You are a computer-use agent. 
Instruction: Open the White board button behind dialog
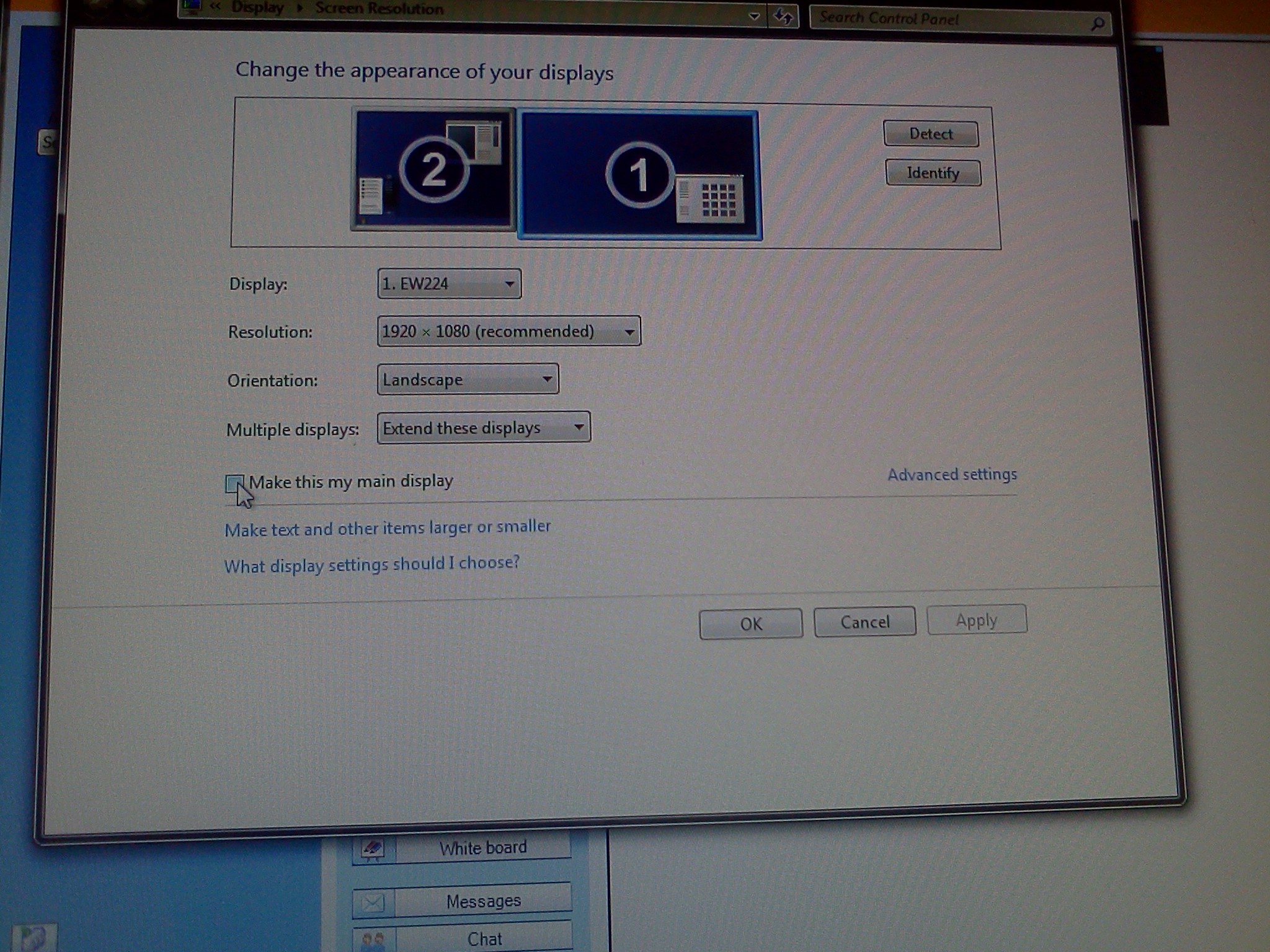click(x=482, y=847)
